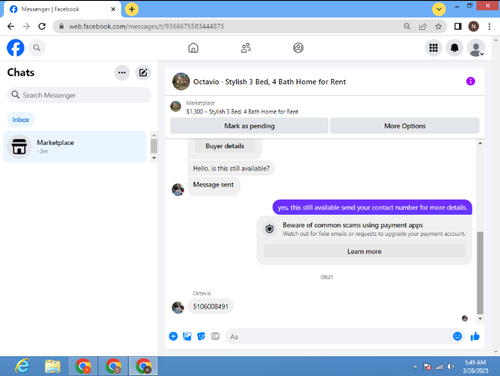Click the Marketplace listing thumbnail
500x376 pixels.
point(176,106)
